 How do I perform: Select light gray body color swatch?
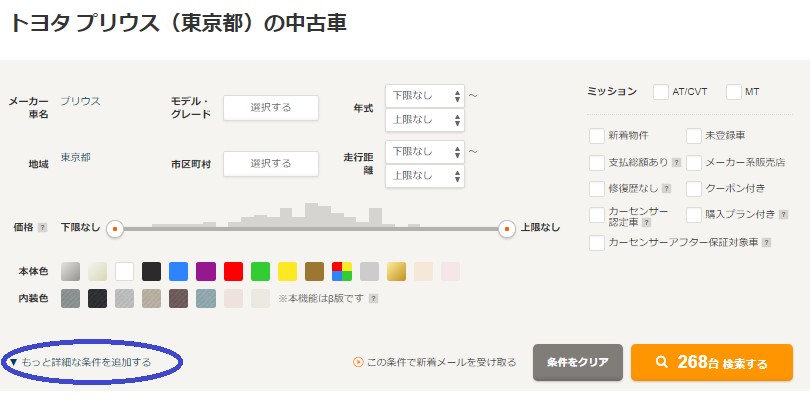pyautogui.click(x=369, y=271)
